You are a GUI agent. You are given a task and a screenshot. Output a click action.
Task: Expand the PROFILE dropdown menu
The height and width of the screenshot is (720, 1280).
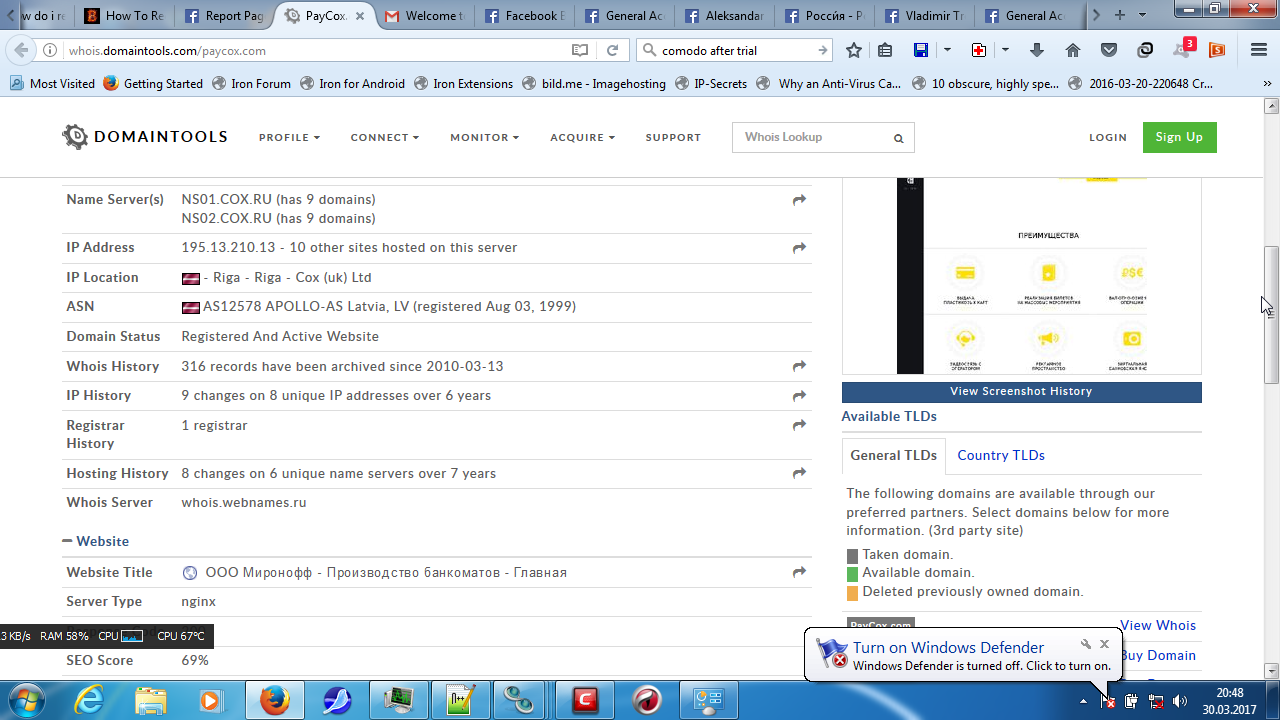tap(290, 138)
